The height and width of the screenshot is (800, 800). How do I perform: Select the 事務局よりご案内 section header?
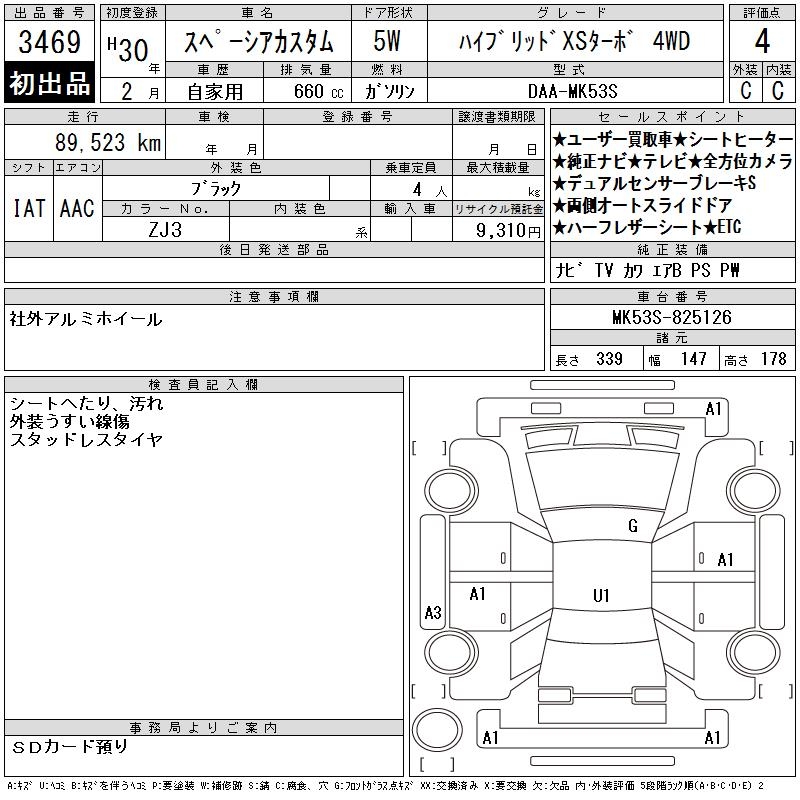pos(203,728)
